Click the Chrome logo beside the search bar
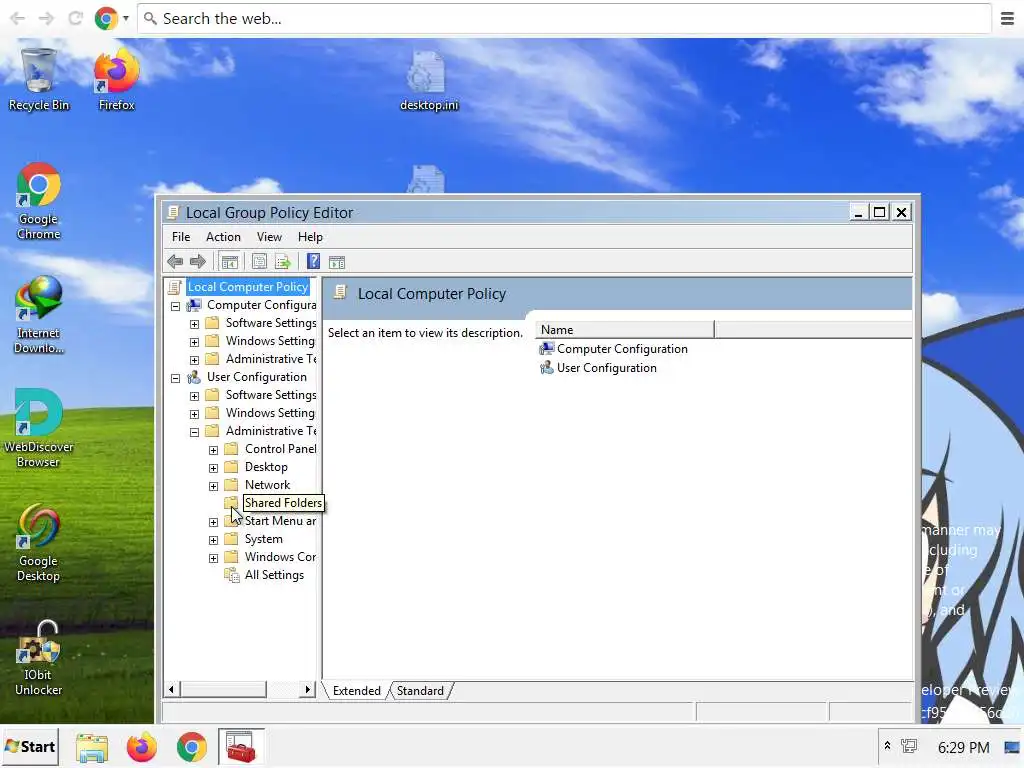Image resolution: width=1024 pixels, height=768 pixels. click(106, 18)
